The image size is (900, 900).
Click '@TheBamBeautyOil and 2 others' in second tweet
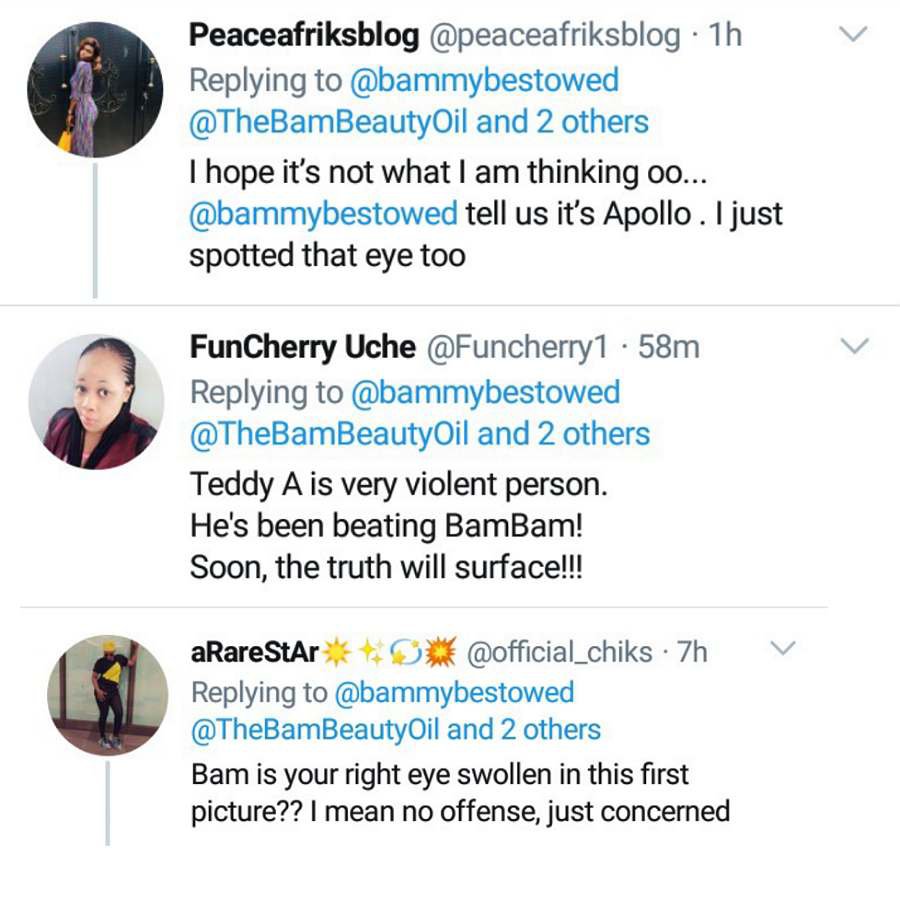[x=419, y=434]
